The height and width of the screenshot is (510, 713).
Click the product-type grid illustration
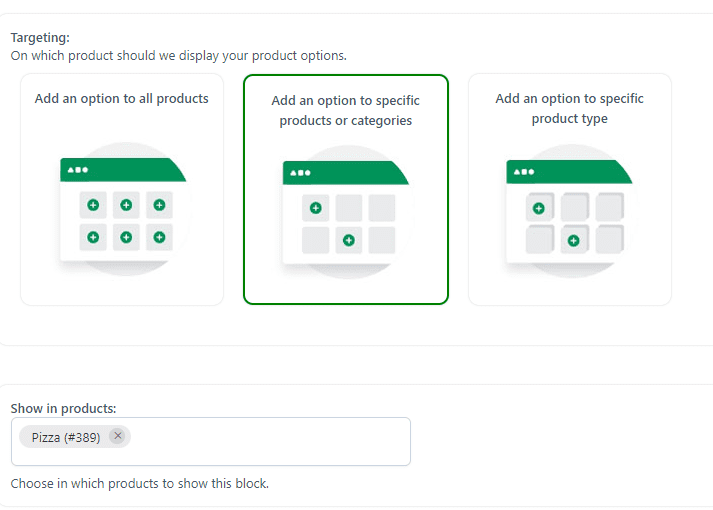tap(570, 211)
